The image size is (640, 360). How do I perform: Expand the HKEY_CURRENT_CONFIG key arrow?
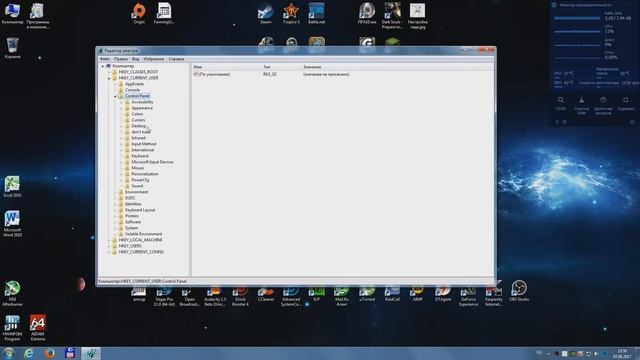(109, 252)
